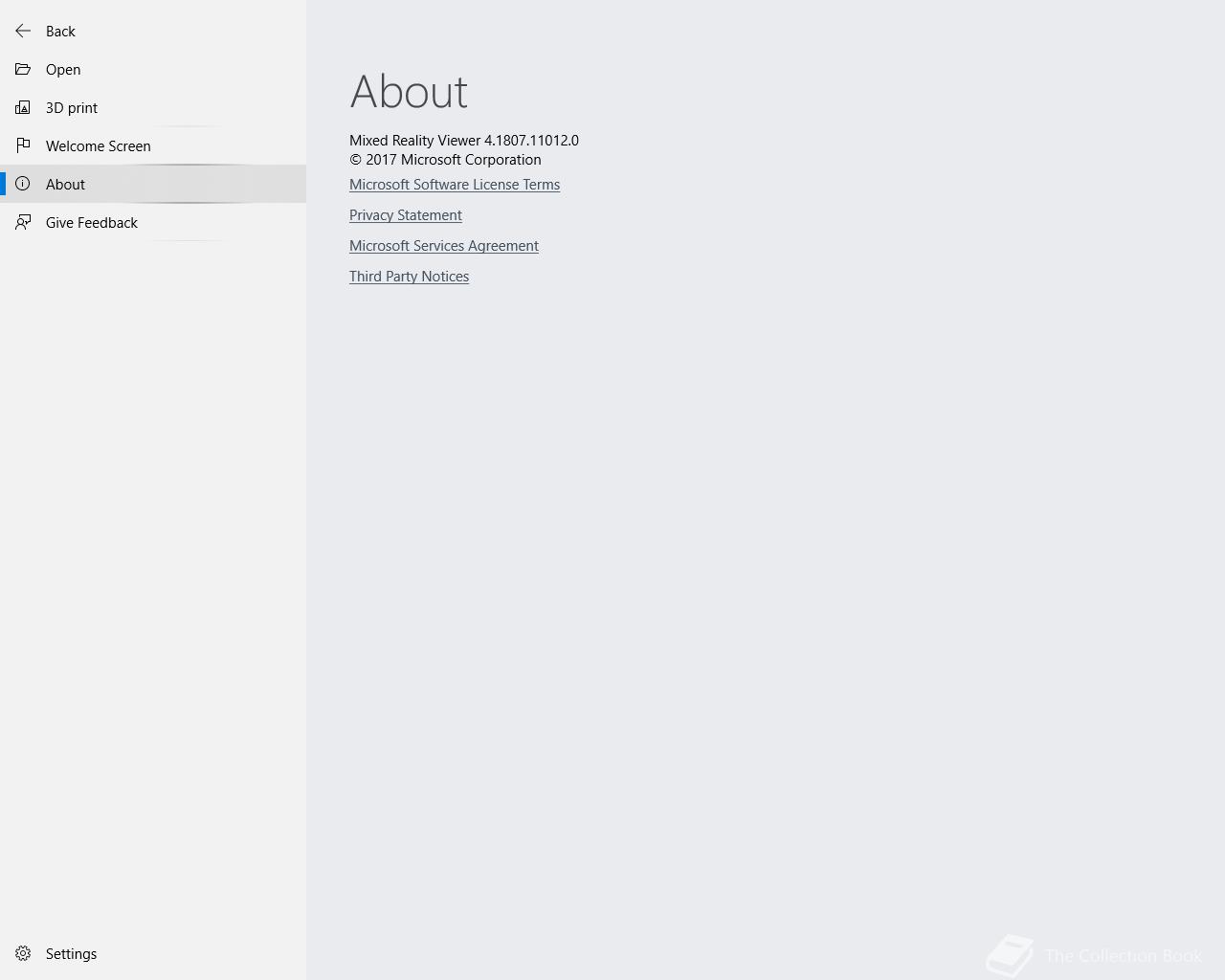Select the 3D print menu entry
Screen dimensions: 1225x980
point(153,107)
